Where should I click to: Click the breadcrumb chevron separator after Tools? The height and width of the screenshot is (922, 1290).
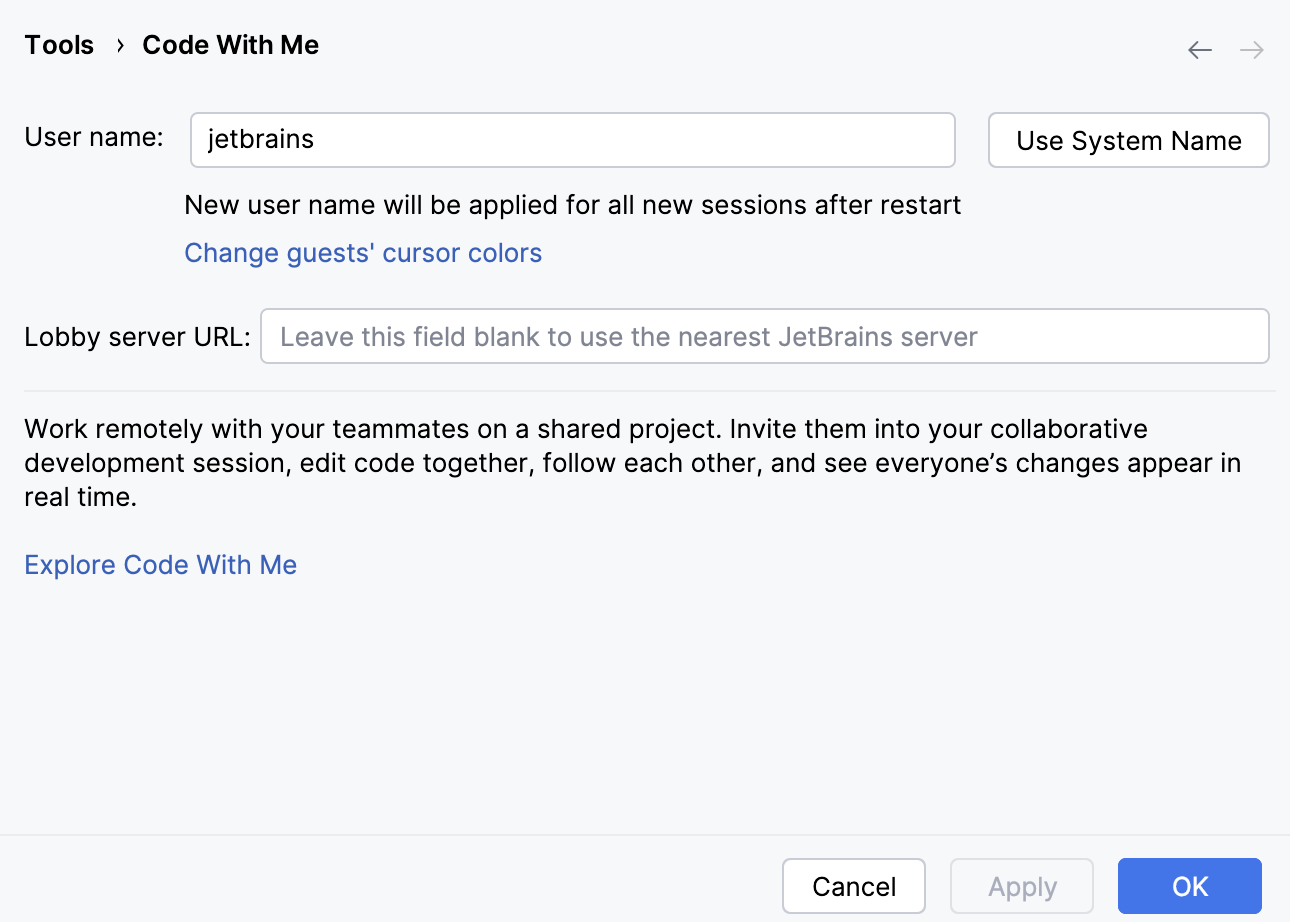(118, 45)
